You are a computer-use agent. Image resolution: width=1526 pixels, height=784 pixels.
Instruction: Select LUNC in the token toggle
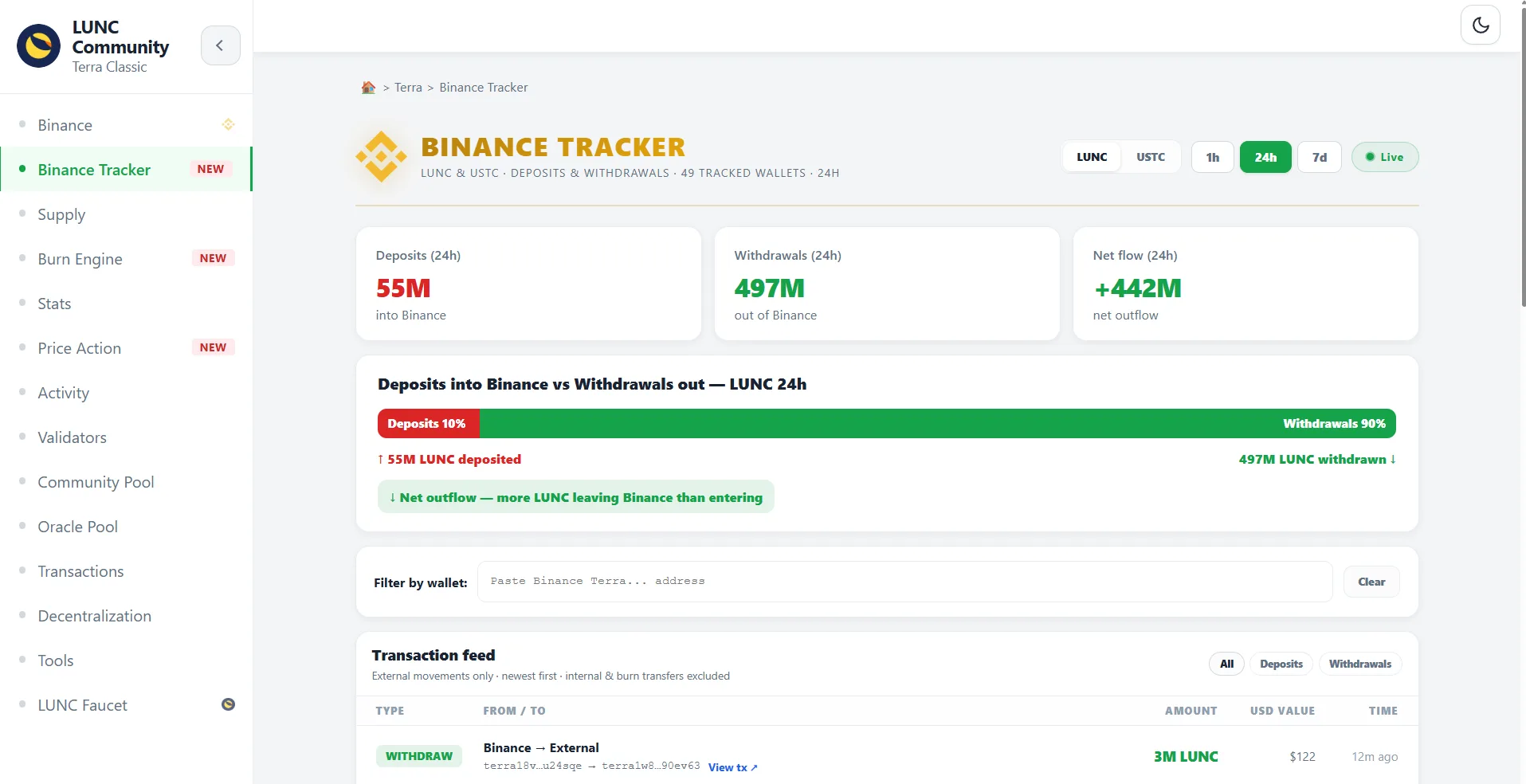coord(1091,157)
